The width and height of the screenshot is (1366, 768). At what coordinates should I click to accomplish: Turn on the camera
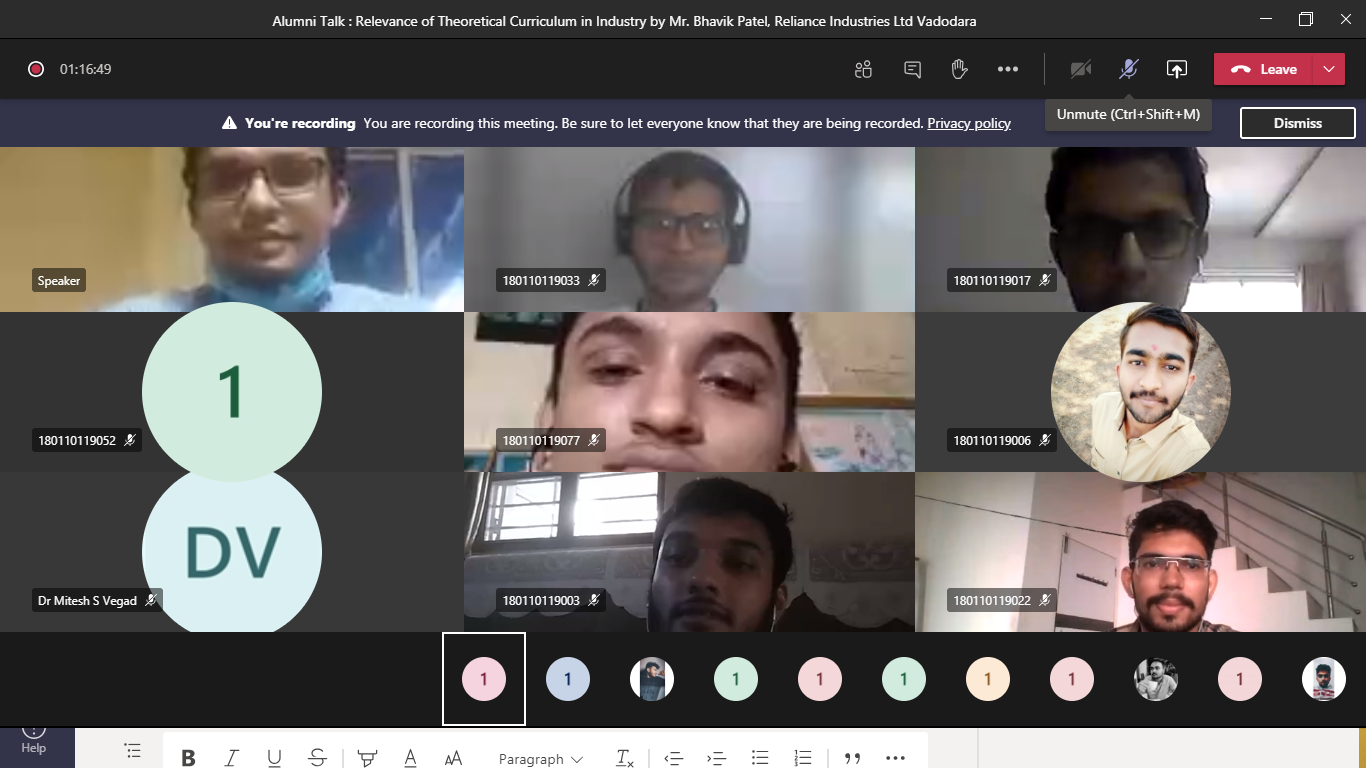click(1080, 69)
